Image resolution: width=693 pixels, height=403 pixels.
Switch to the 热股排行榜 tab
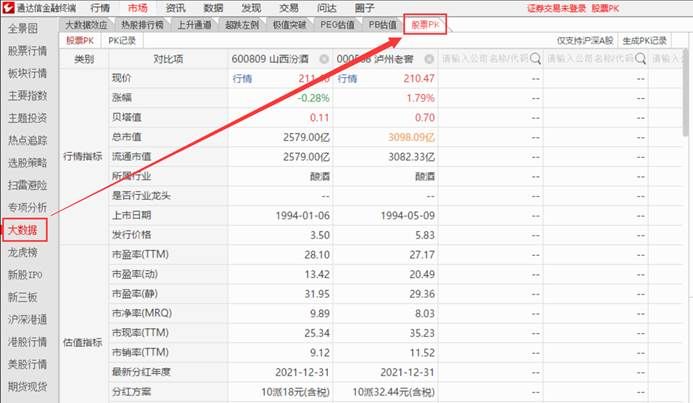(x=141, y=25)
